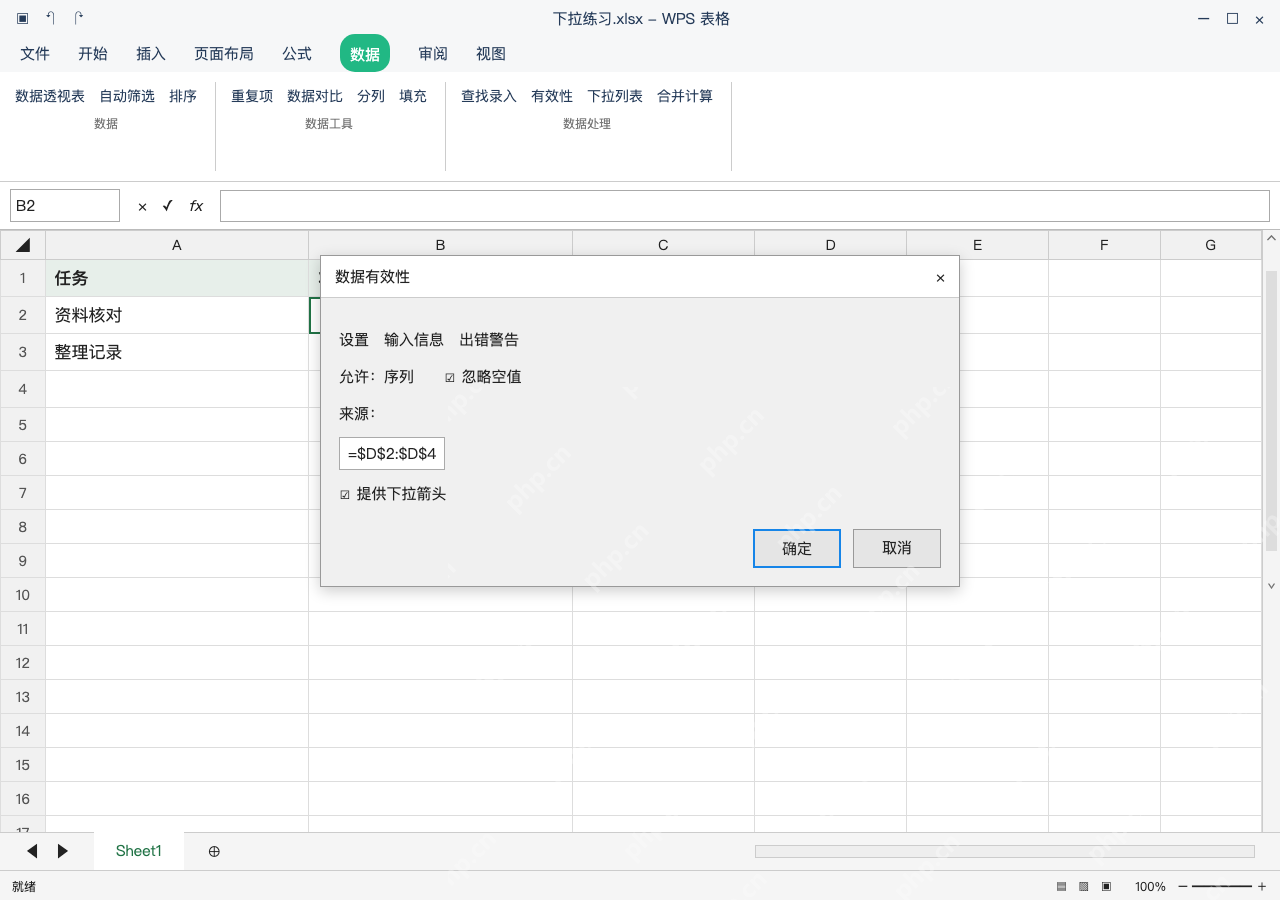
Task: Switch to the 开始 ribbon tab
Action: click(93, 54)
